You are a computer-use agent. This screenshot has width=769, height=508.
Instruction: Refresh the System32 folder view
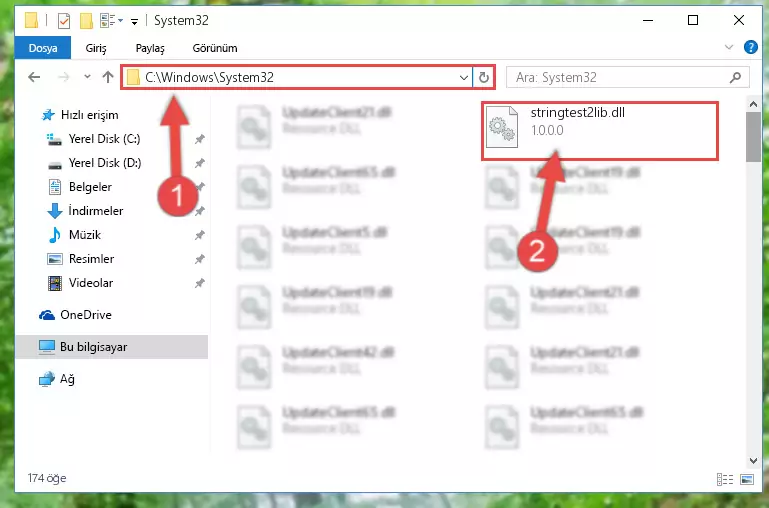[484, 77]
